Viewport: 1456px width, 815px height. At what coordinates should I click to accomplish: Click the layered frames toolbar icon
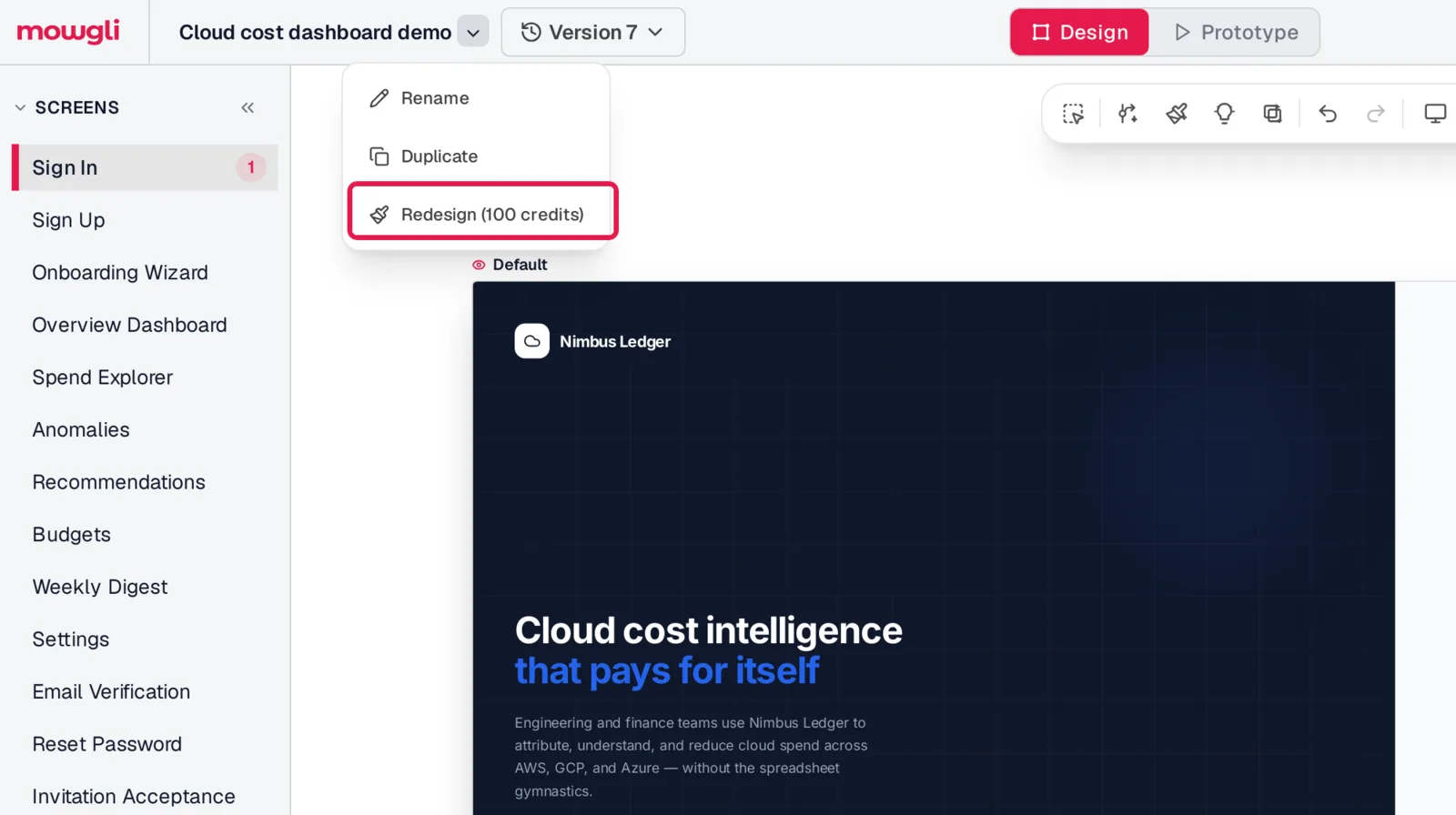1273,114
